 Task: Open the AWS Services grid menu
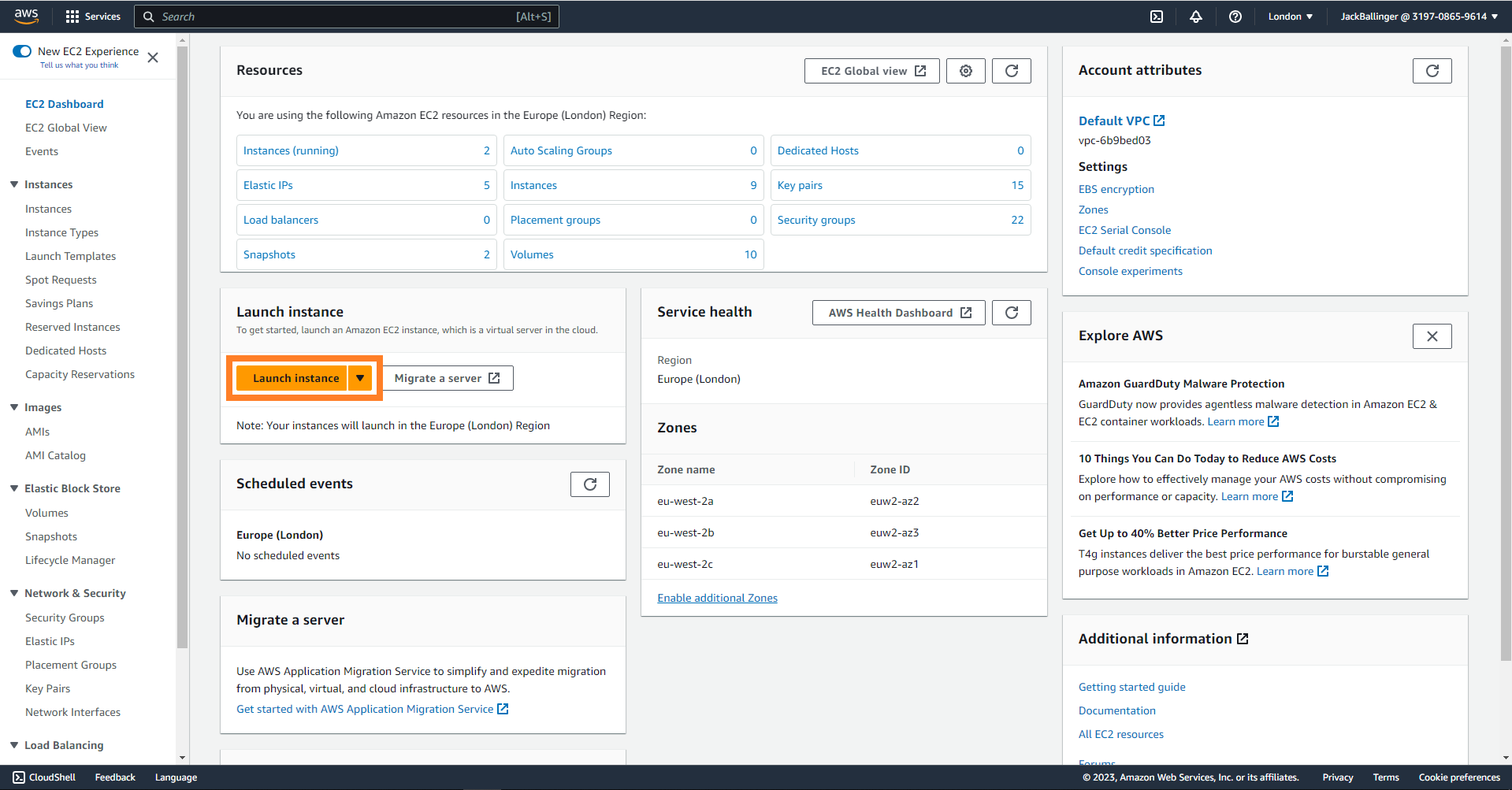(72, 17)
